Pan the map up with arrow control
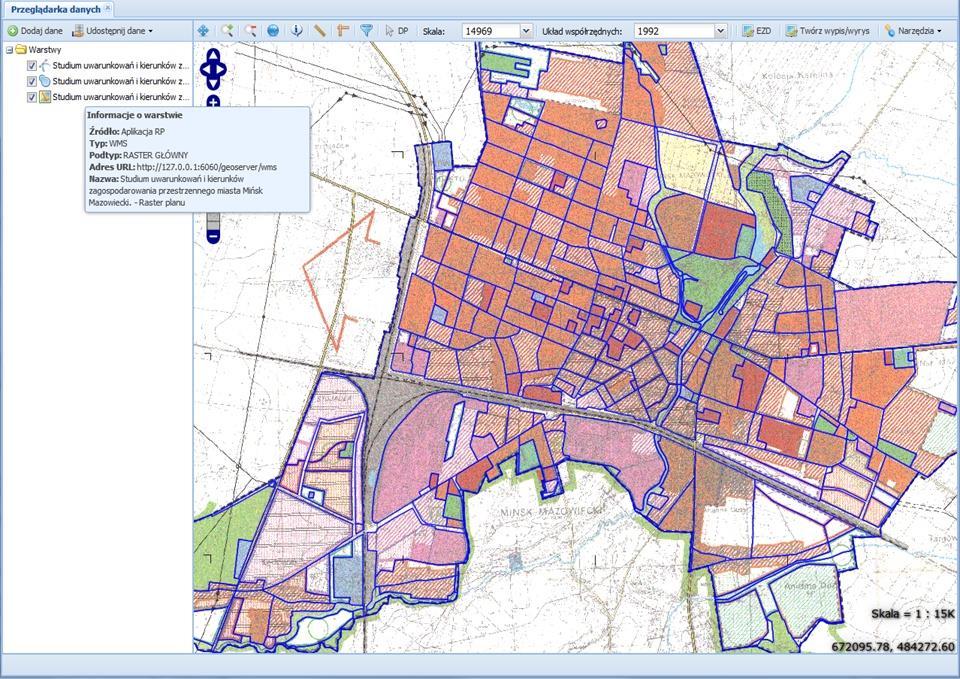 pyautogui.click(x=213, y=55)
